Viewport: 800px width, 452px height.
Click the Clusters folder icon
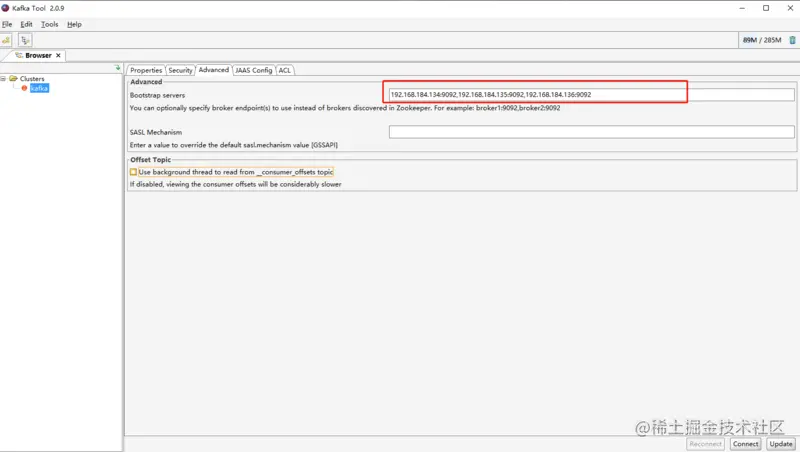(14, 79)
